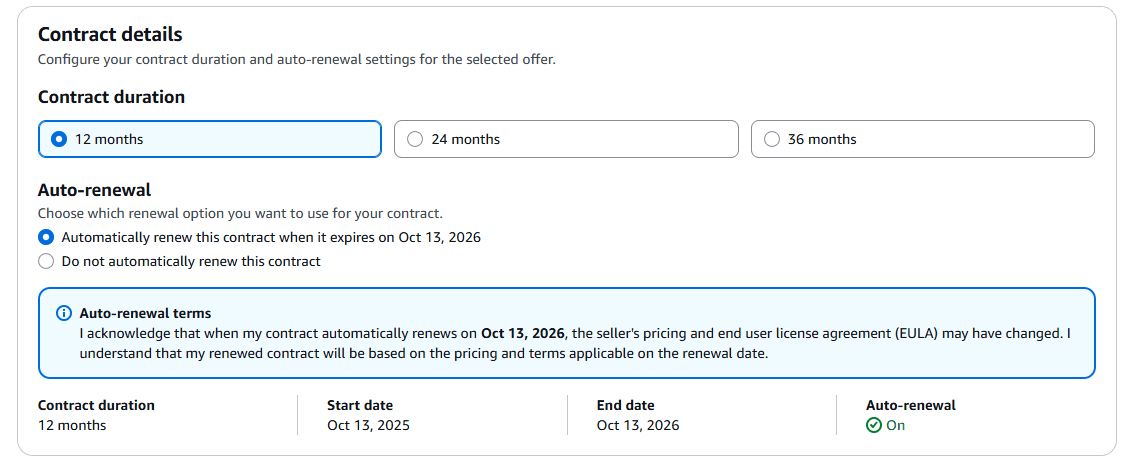The image size is (1139, 460).
Task: Click the End date value in summary
Action: pyautogui.click(x=637, y=425)
